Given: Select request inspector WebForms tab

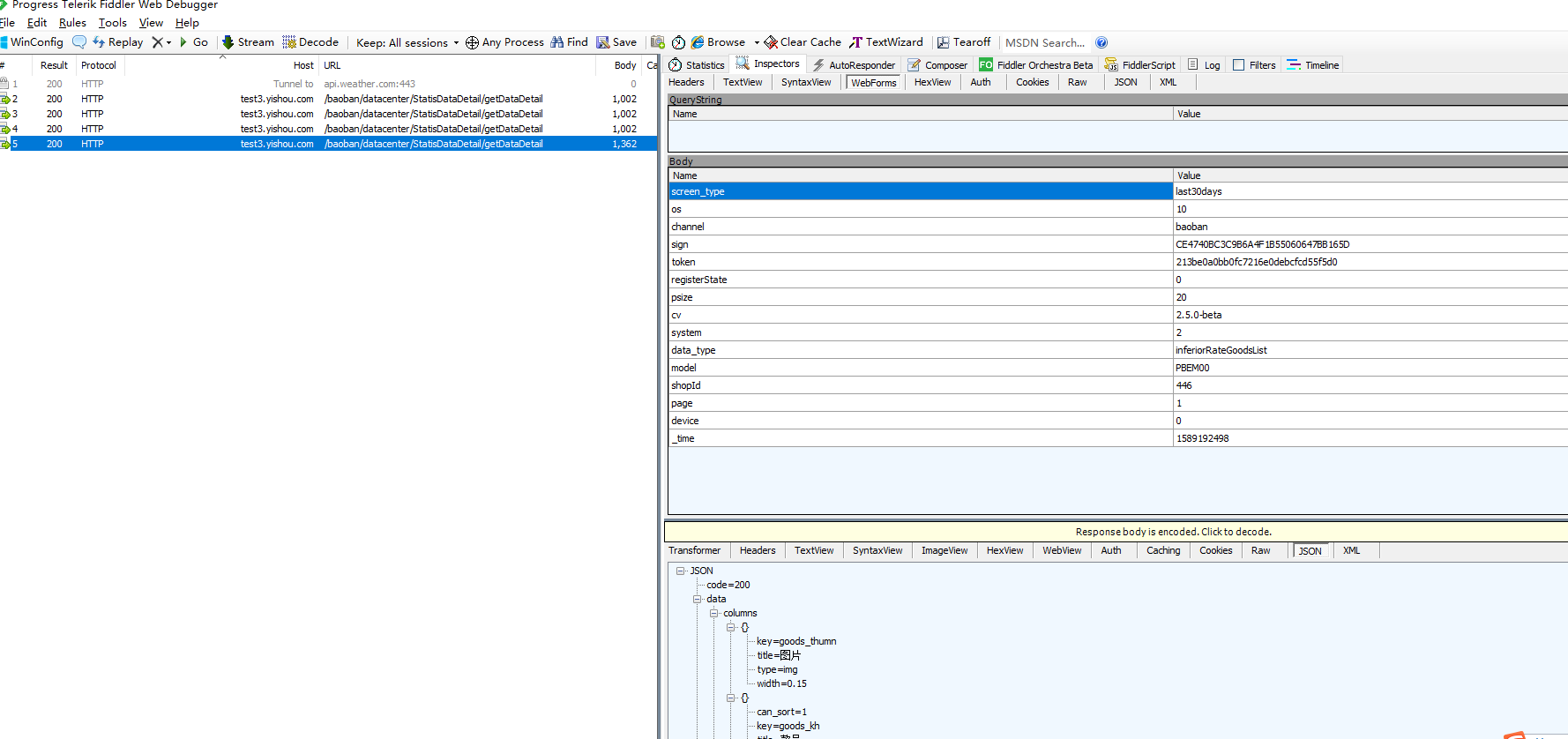Looking at the screenshot, I should point(873,83).
